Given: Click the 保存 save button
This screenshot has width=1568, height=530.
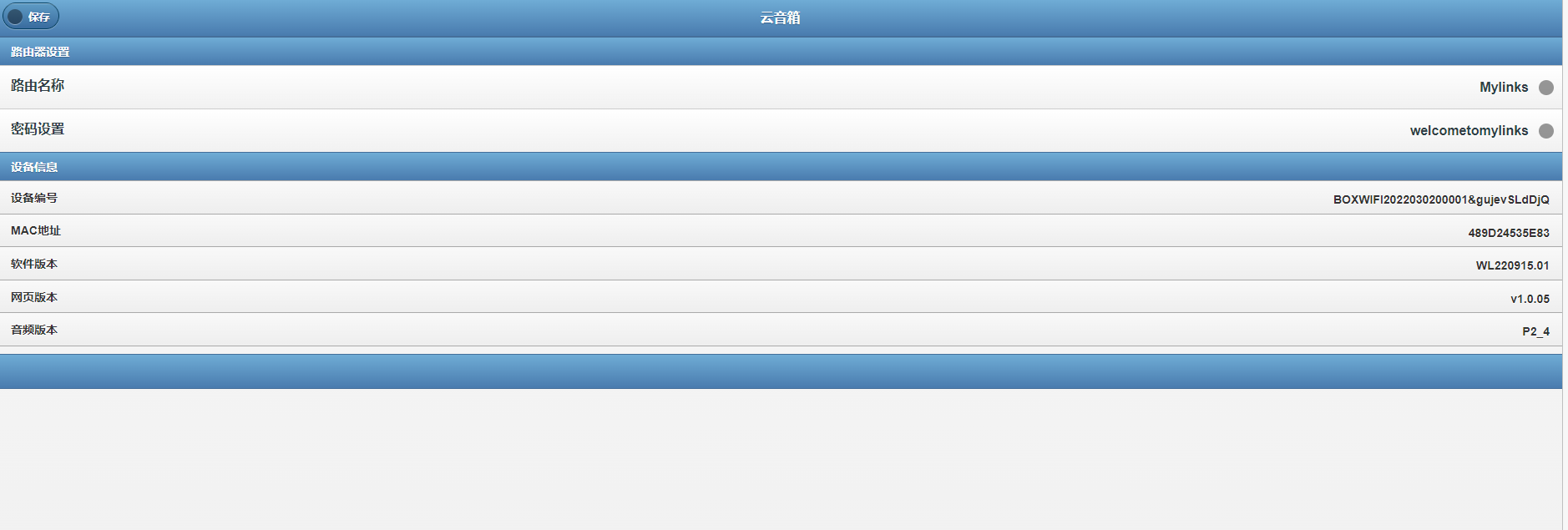Looking at the screenshot, I should pyautogui.click(x=31, y=17).
